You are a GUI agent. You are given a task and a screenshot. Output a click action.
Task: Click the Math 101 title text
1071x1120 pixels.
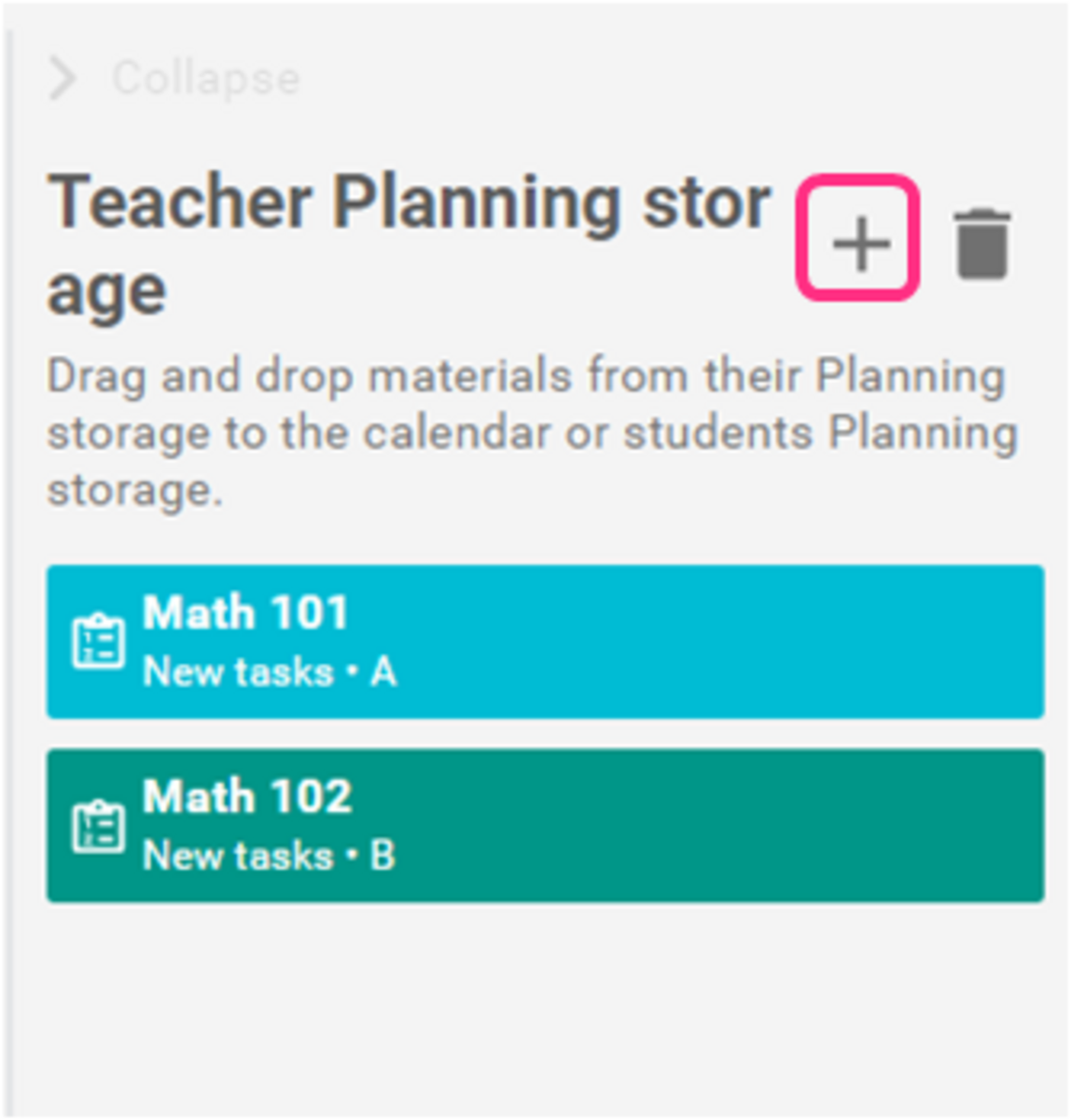[x=245, y=613]
